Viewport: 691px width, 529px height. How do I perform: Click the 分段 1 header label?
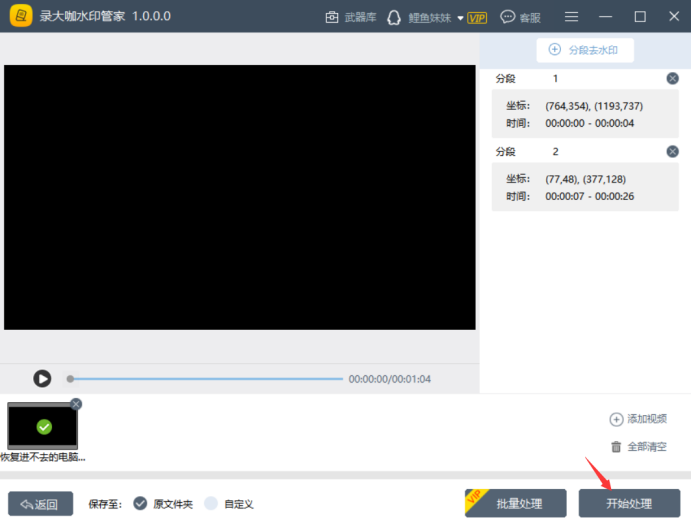[527, 78]
